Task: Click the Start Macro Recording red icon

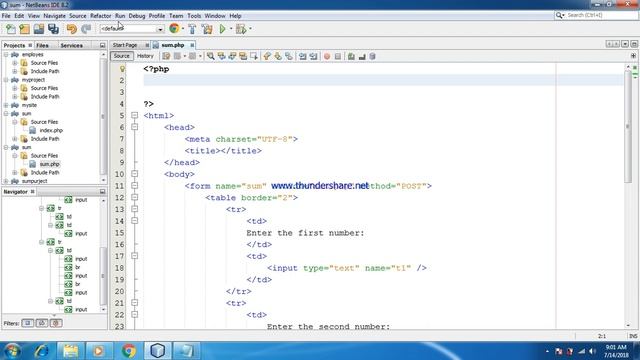Action: 327,56
